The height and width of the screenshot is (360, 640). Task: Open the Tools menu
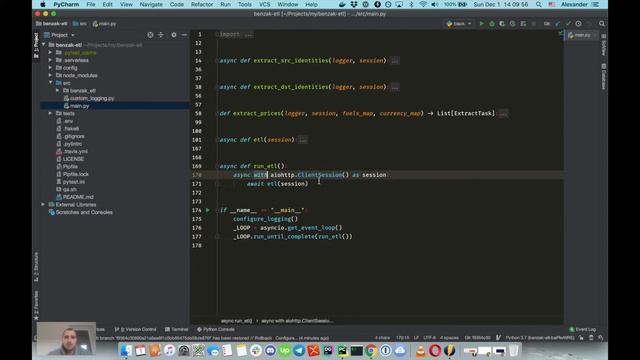tap(245, 4)
